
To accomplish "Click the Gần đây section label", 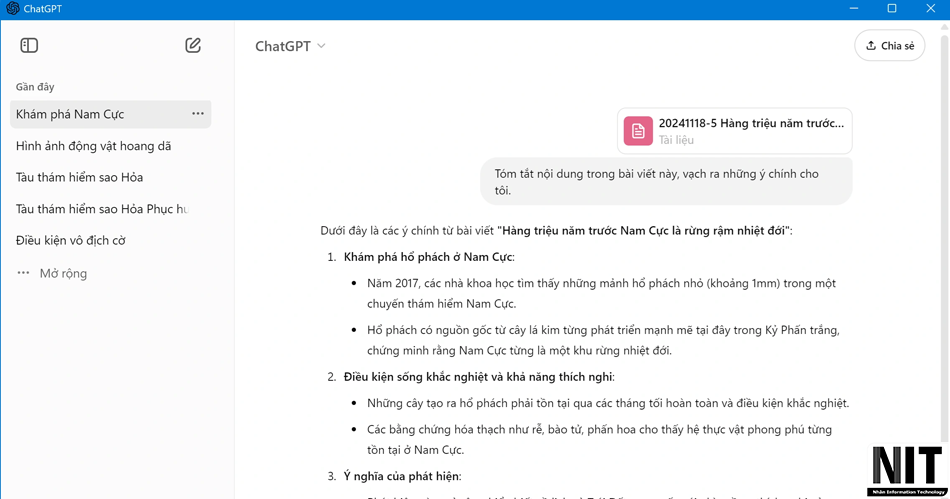I will point(35,87).
